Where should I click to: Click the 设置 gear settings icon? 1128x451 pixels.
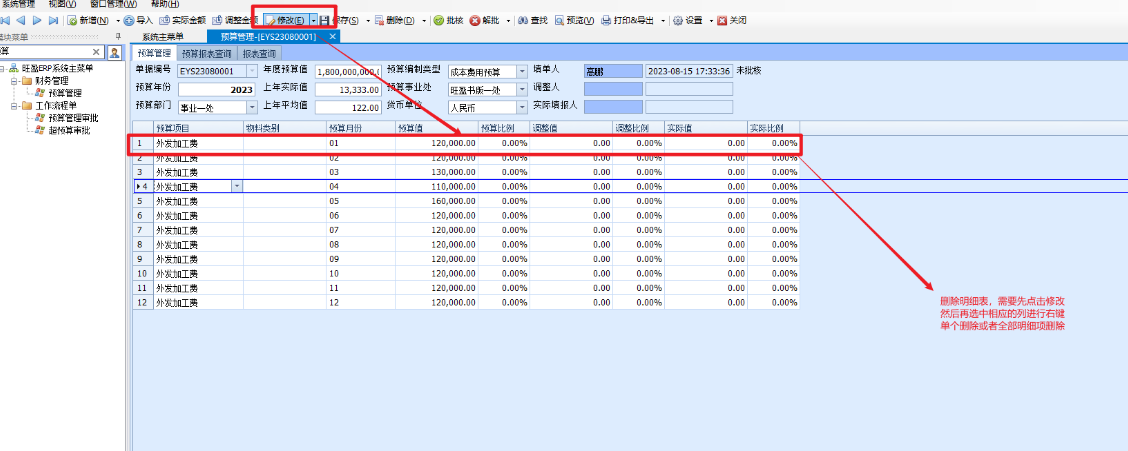[678, 20]
